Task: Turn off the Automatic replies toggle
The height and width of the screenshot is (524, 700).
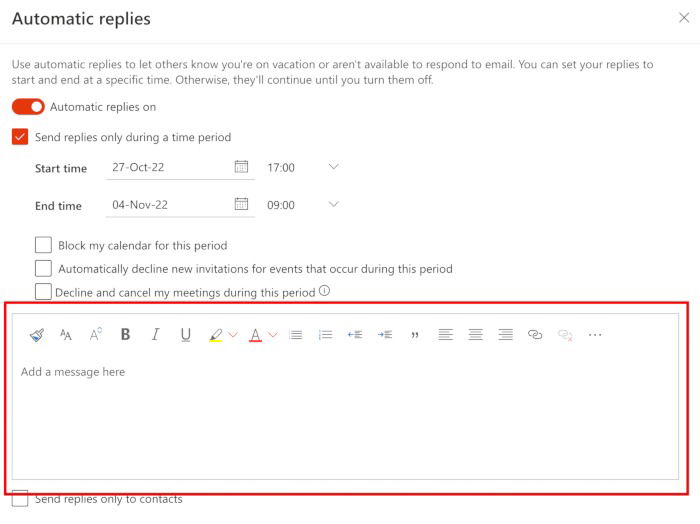Action: click(28, 107)
